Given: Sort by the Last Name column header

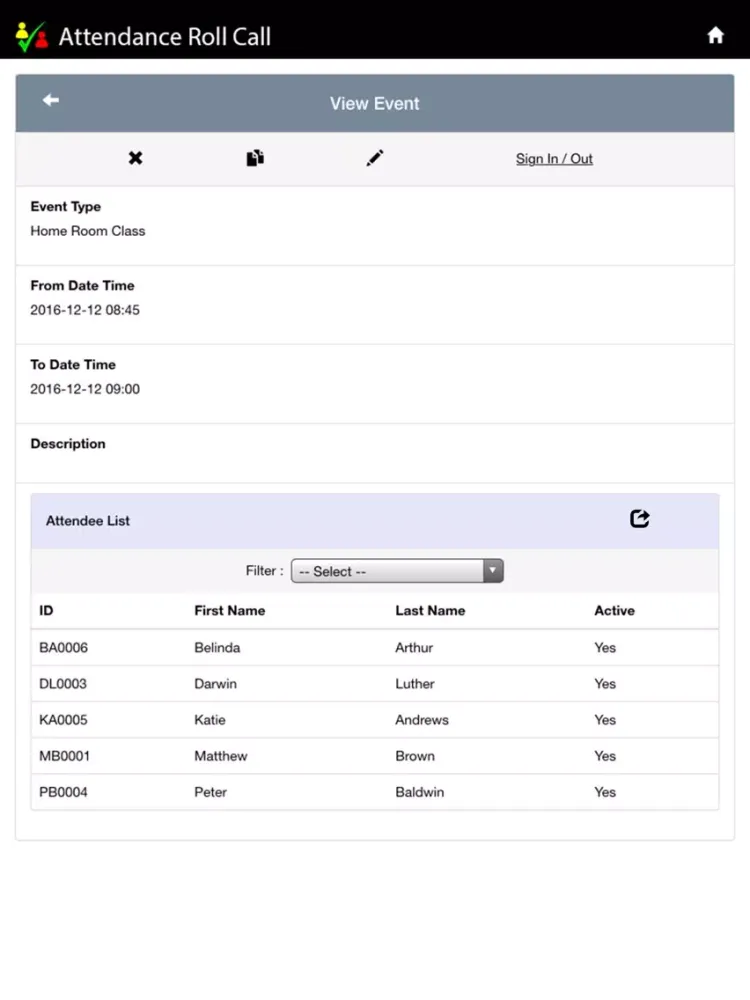Looking at the screenshot, I should coord(430,610).
